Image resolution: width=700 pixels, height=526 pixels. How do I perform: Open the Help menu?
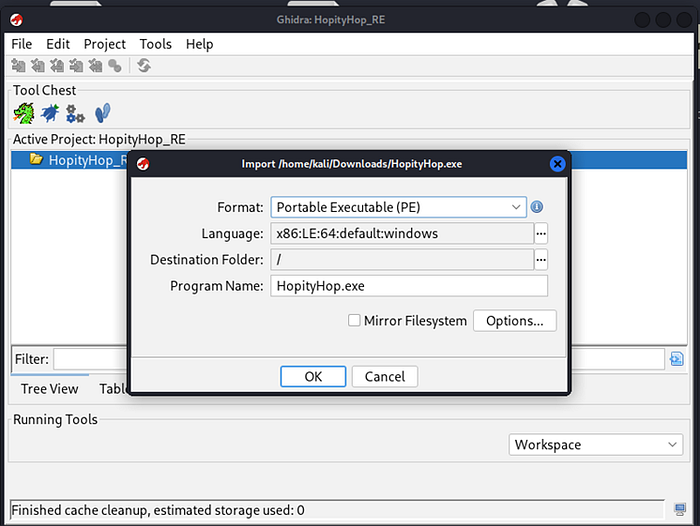coord(200,44)
